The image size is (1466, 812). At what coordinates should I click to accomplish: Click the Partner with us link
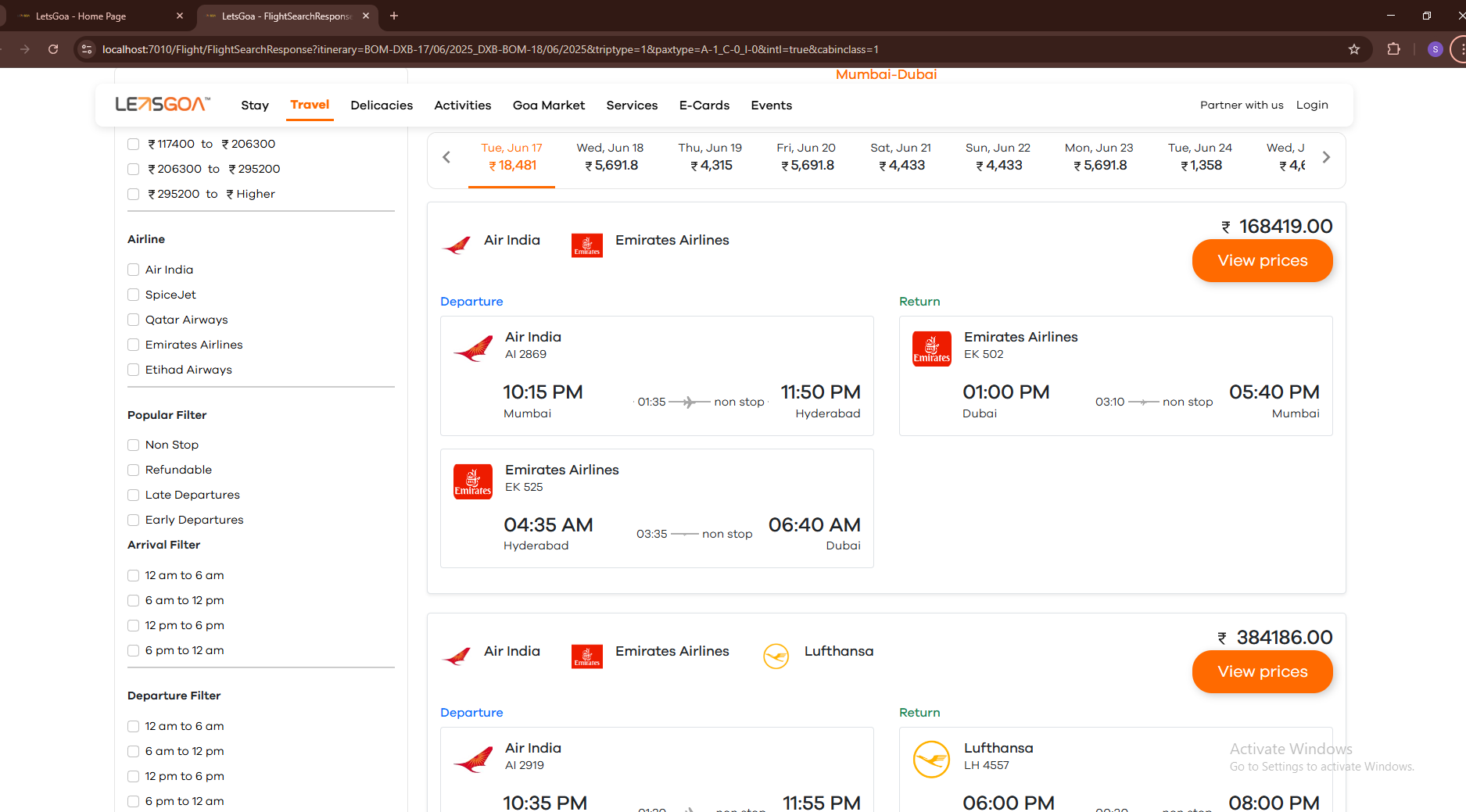(x=1242, y=106)
